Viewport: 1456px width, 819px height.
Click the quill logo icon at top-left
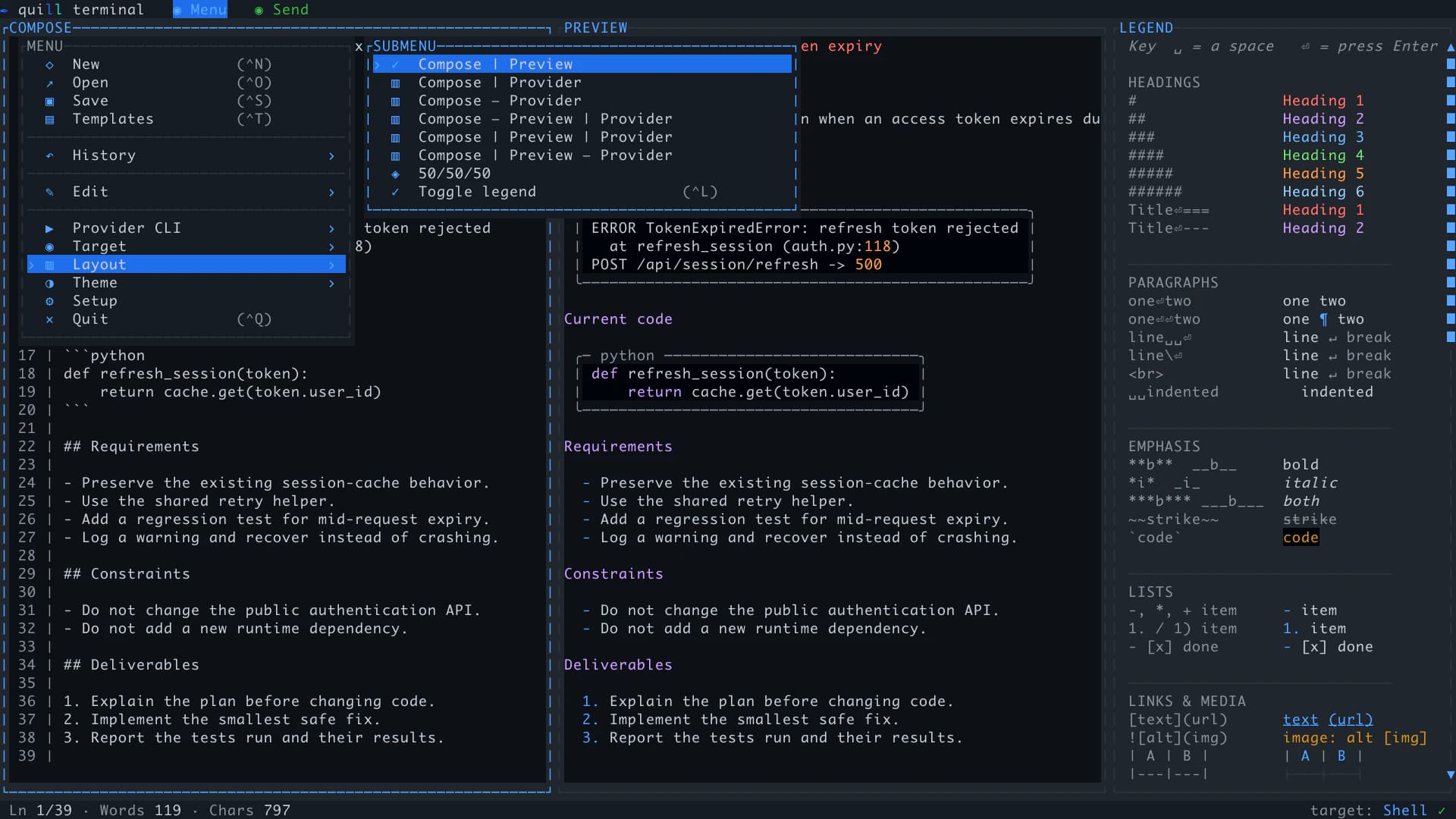point(5,10)
